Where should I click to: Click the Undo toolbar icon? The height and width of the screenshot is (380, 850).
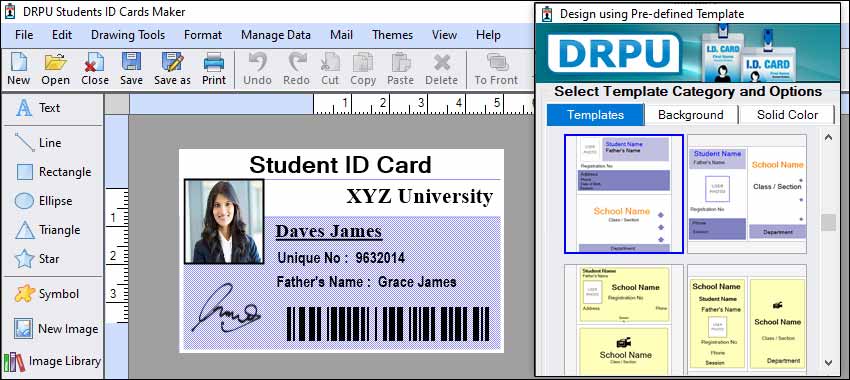pos(257,69)
